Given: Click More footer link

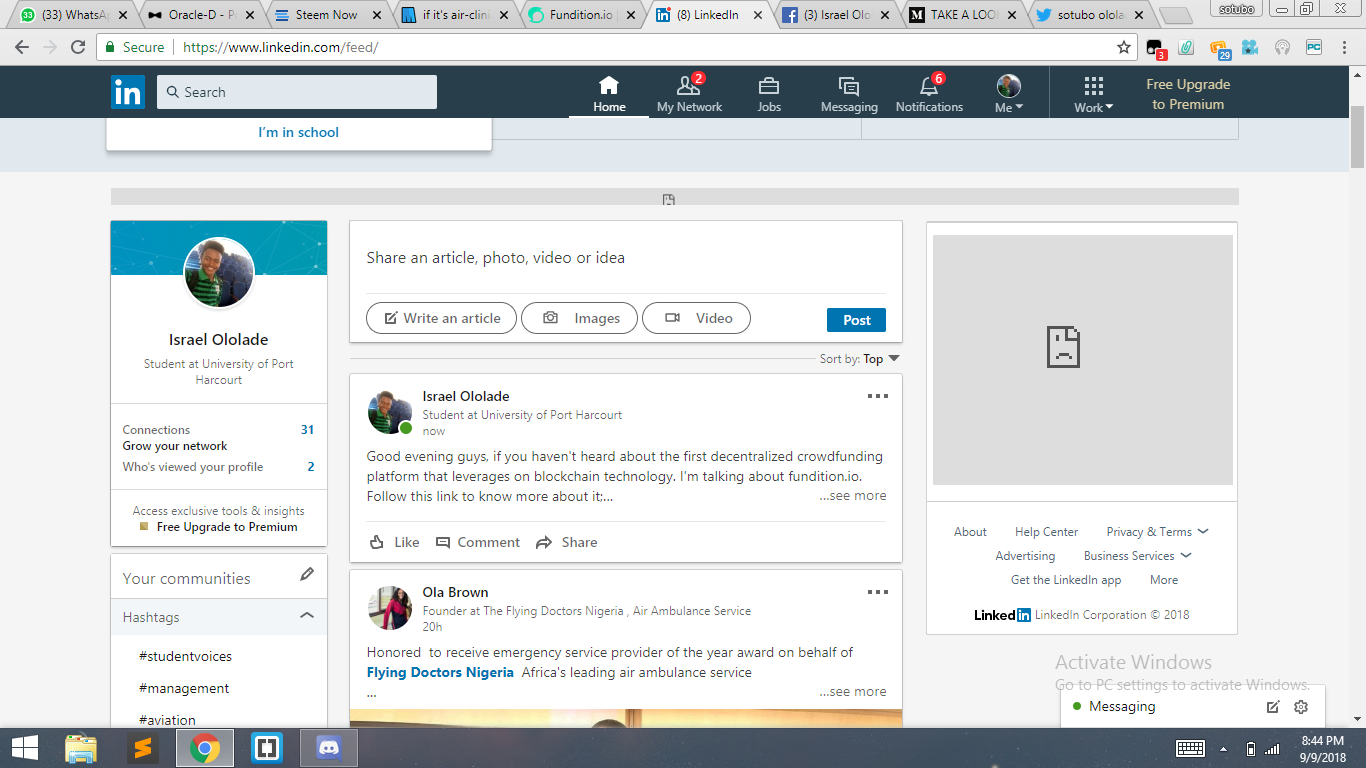Looking at the screenshot, I should (1164, 580).
